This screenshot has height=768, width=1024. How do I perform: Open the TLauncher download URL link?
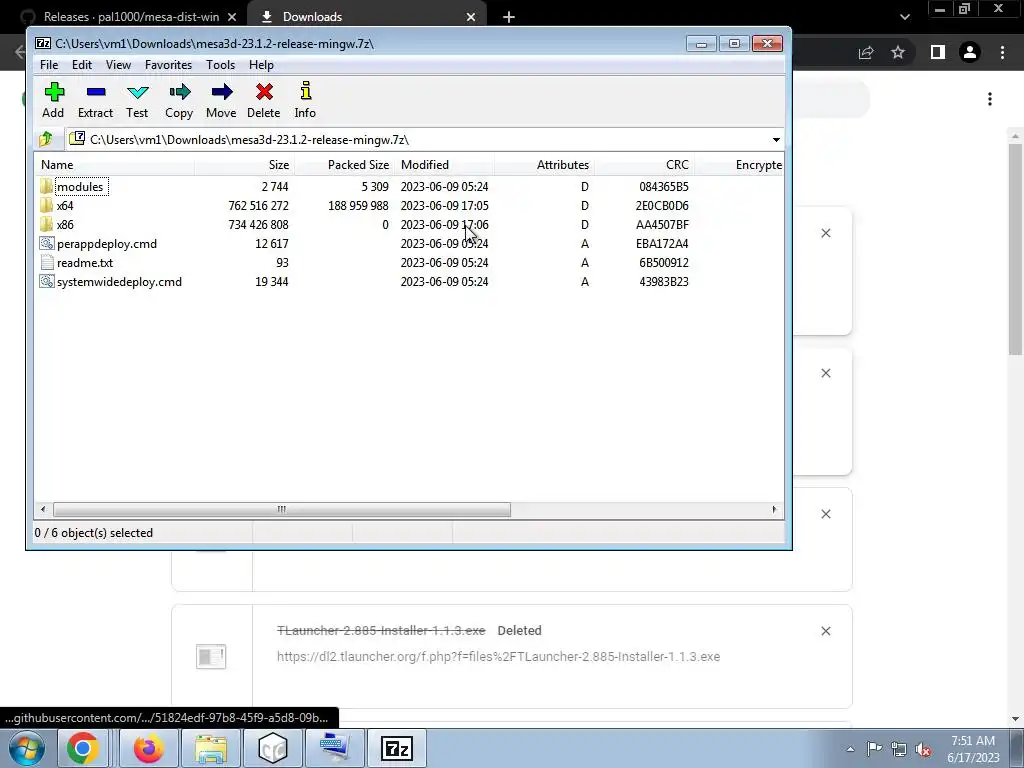coord(498,656)
